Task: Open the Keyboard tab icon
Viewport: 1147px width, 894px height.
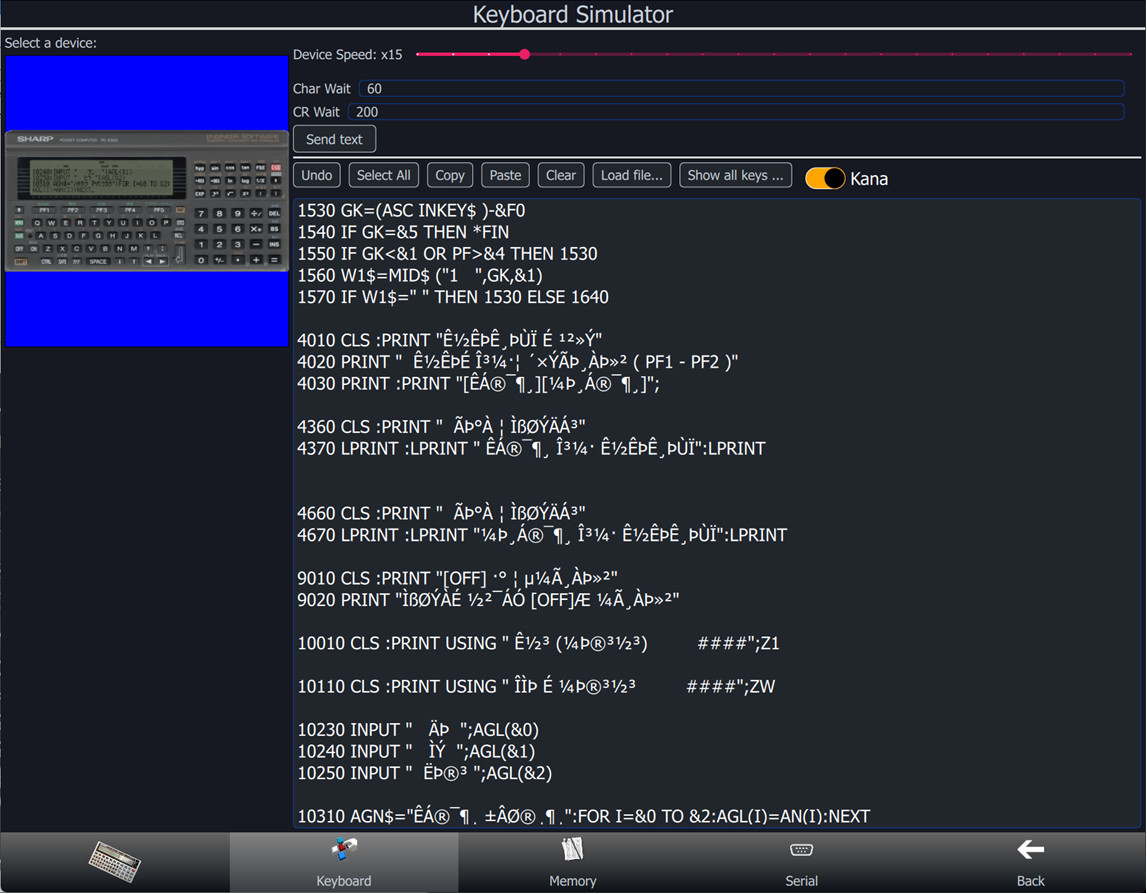Action: point(344,851)
